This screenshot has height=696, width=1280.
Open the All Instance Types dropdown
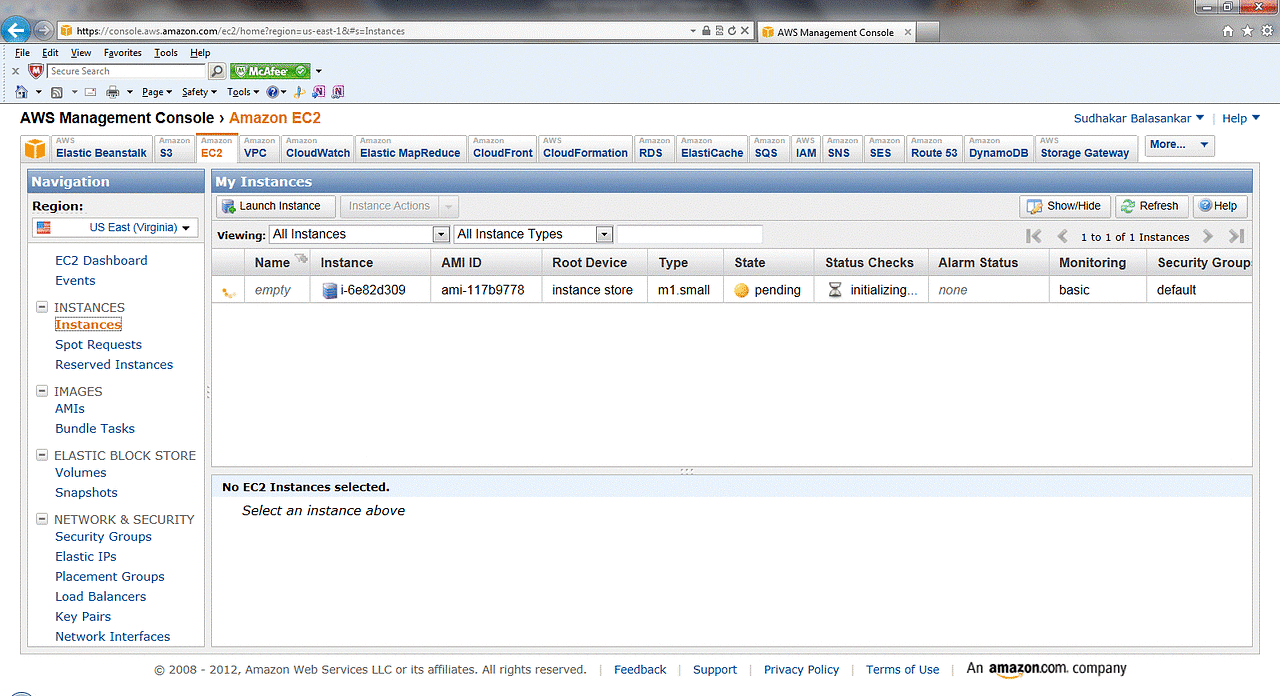(x=533, y=234)
